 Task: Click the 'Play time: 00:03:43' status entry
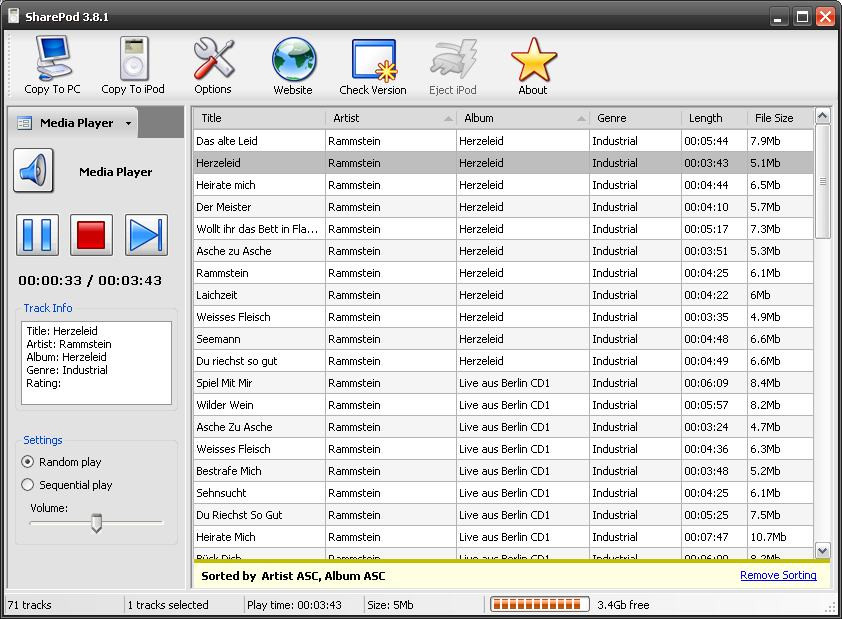(x=294, y=605)
